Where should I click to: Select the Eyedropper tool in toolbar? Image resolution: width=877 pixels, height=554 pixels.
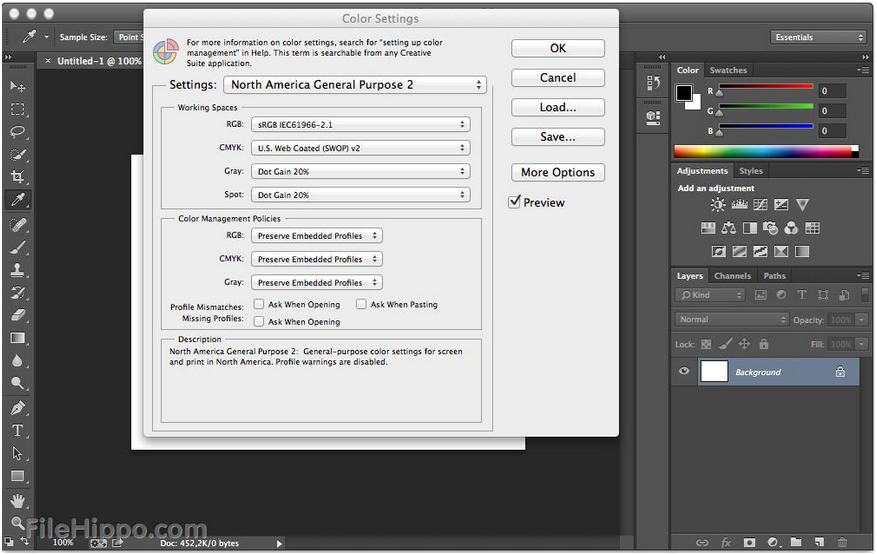tap(17, 200)
